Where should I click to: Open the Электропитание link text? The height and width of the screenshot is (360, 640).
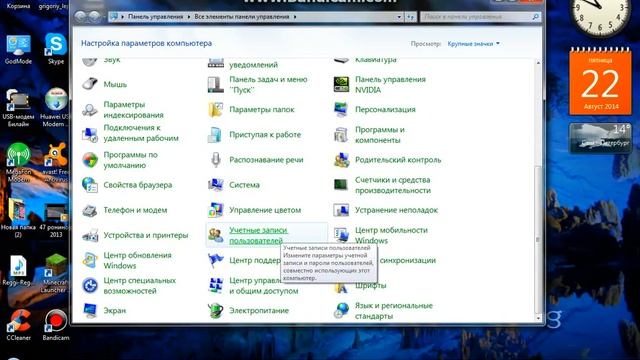click(259, 311)
